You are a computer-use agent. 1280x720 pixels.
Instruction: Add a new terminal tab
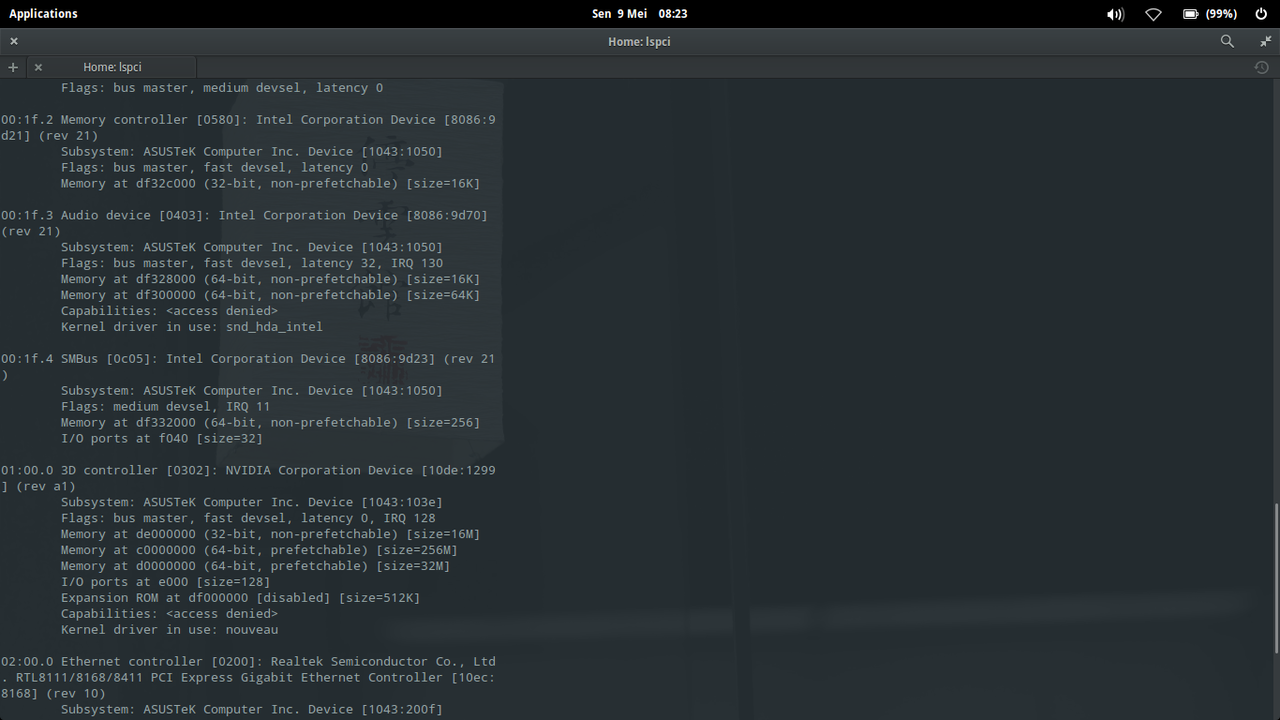(x=13, y=67)
